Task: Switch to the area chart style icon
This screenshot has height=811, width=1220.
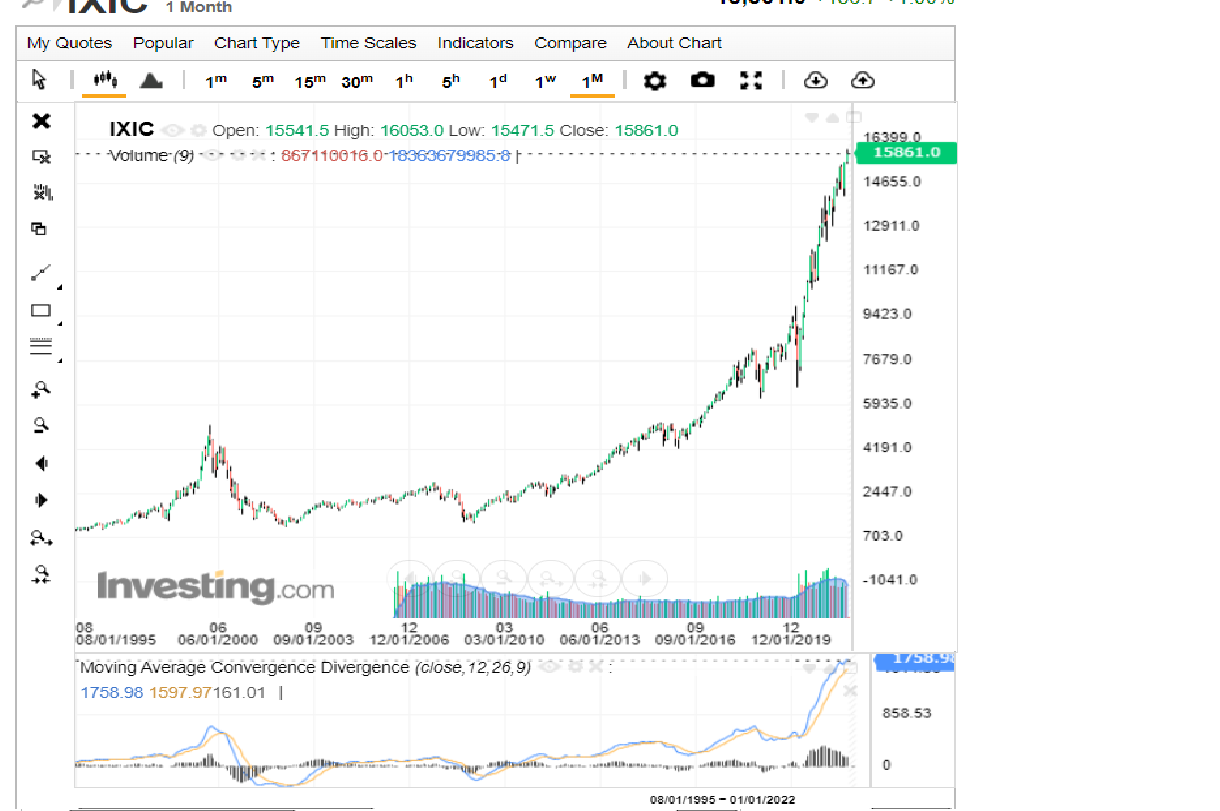Action: click(150, 80)
